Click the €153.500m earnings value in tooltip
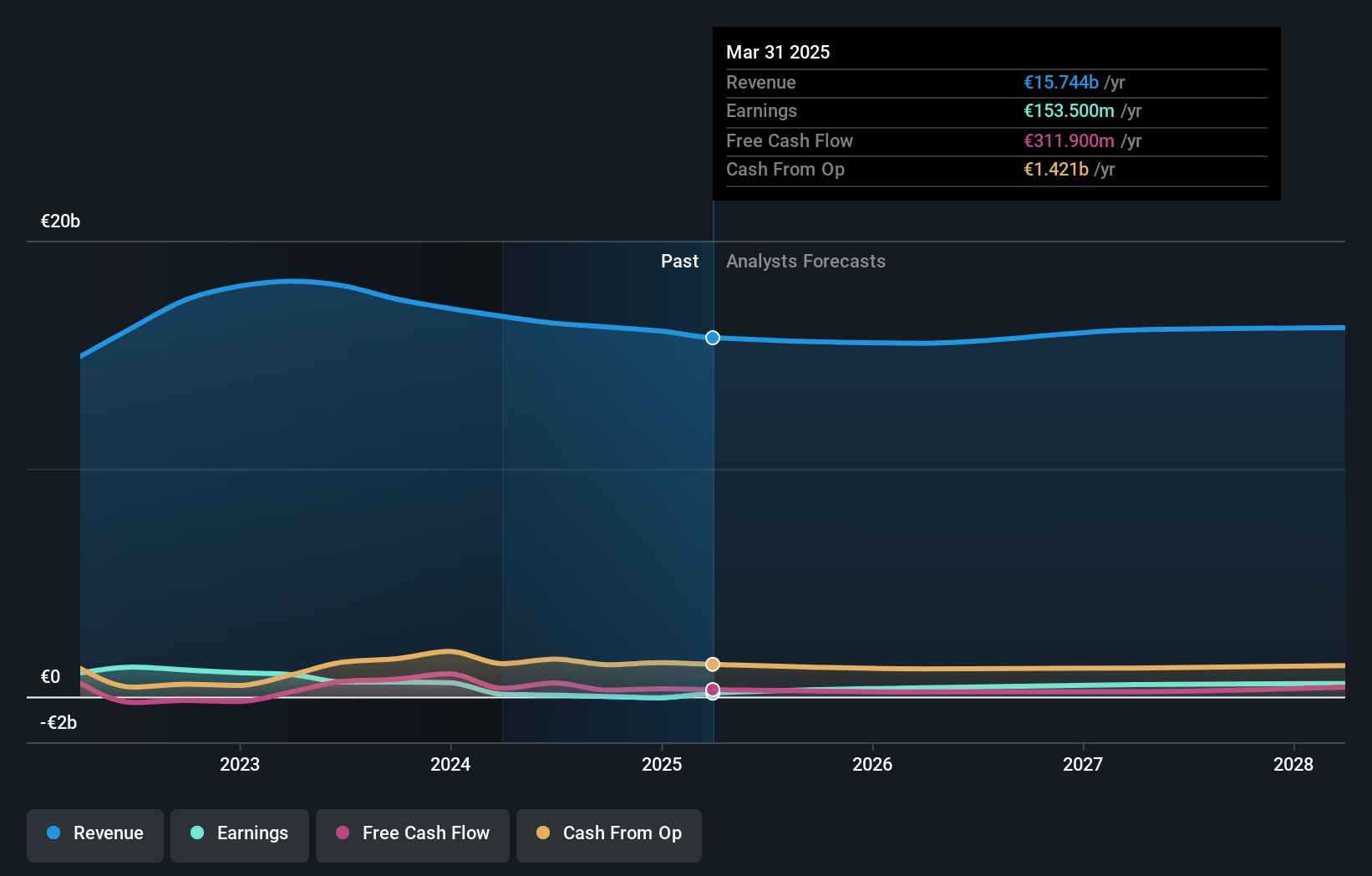 click(x=1070, y=110)
